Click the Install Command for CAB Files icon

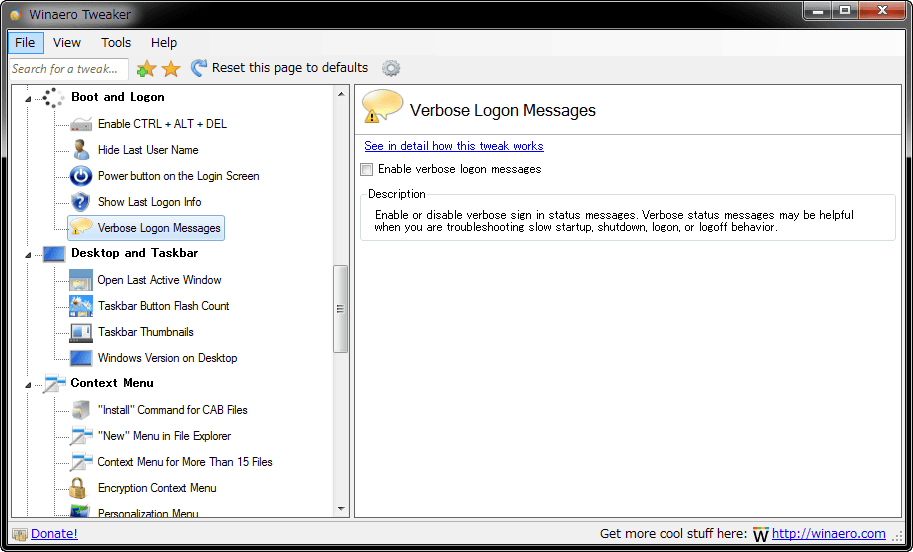click(x=81, y=410)
